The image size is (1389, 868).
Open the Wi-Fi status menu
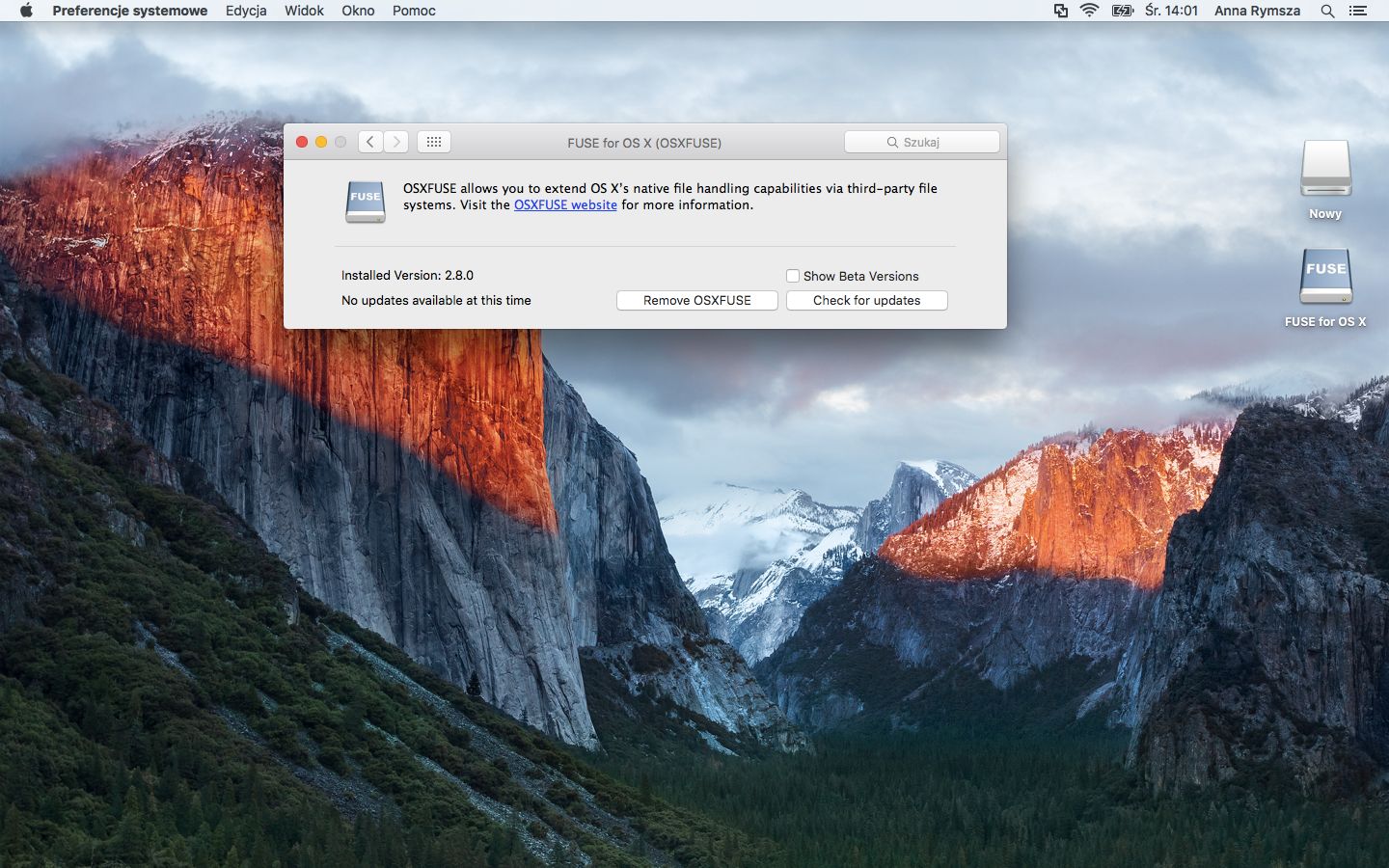coord(1090,11)
